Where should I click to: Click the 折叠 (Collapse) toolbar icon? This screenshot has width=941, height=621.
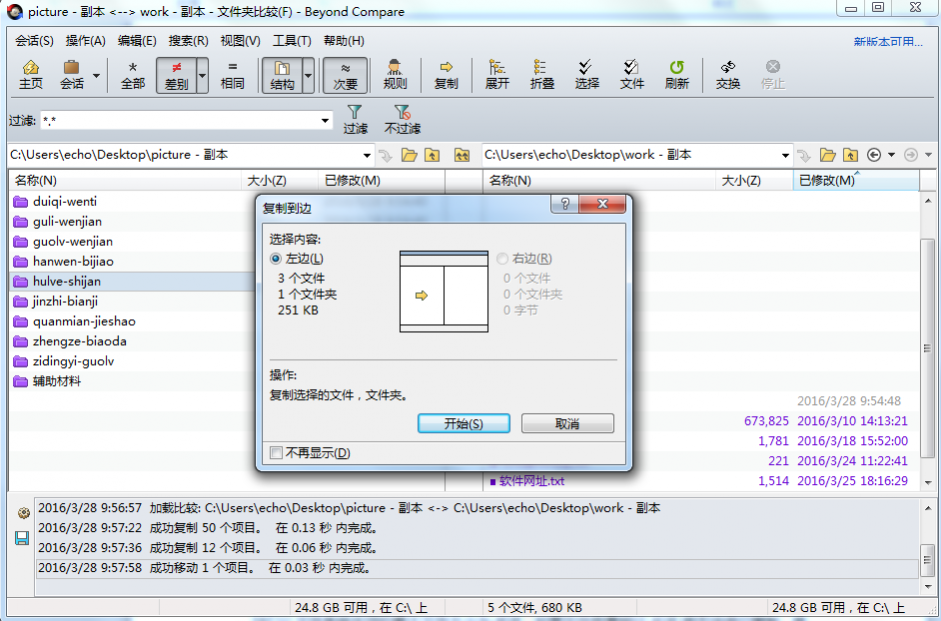(541, 75)
